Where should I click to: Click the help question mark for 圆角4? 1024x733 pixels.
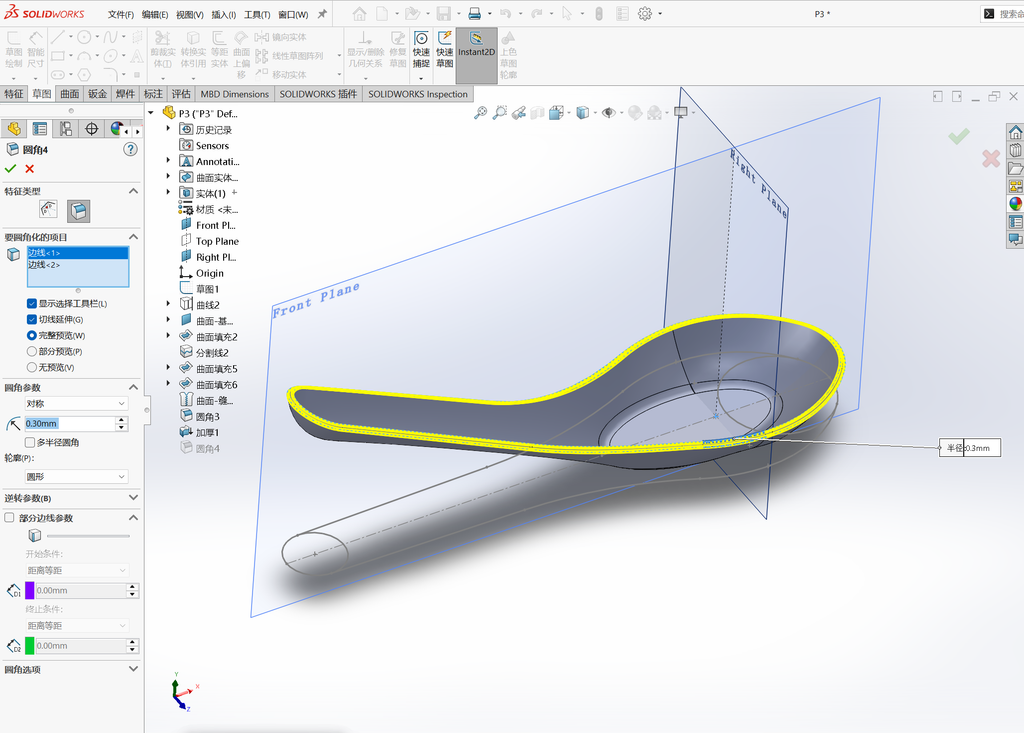[x=131, y=150]
